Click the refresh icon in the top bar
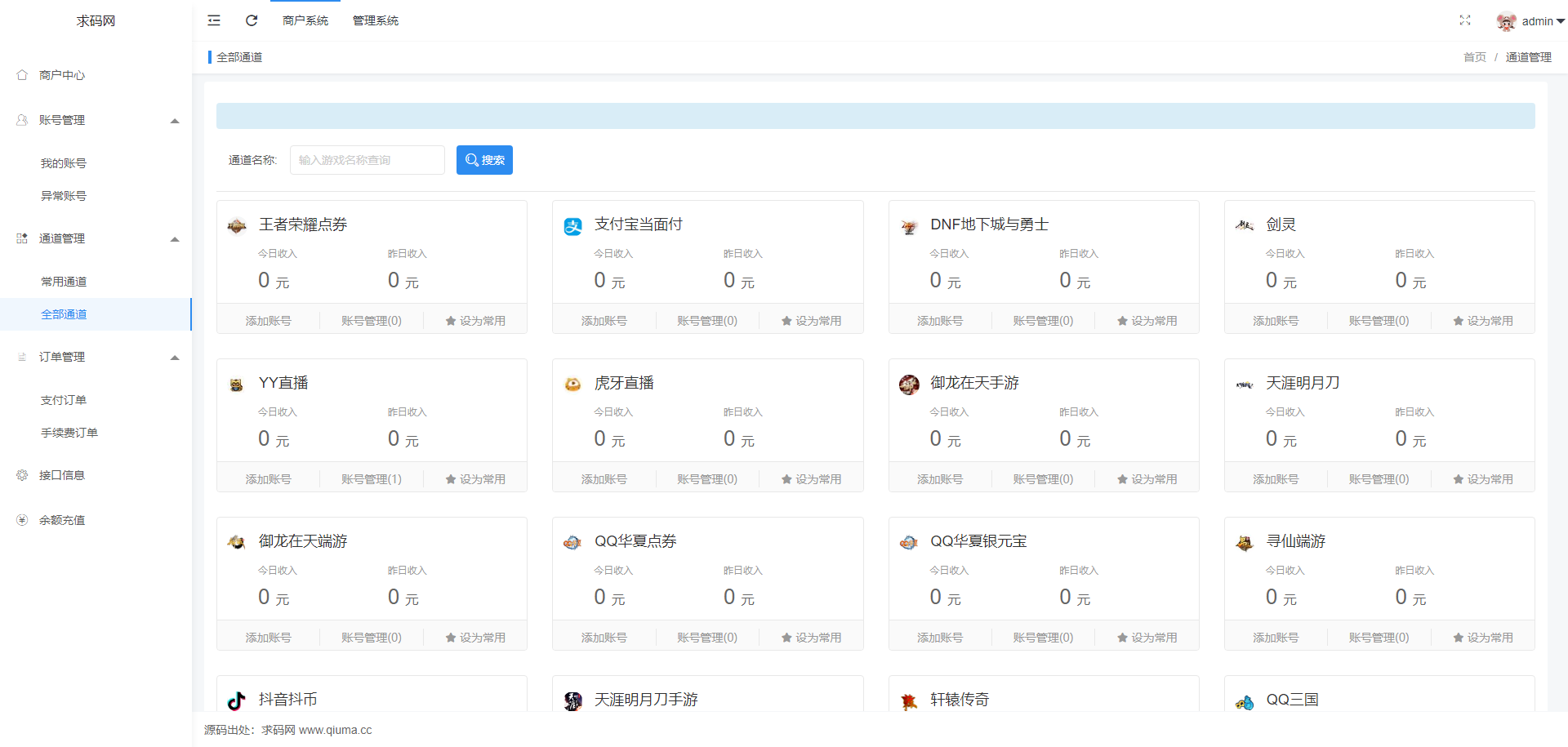Viewport: 1568px width, 747px height. tap(252, 20)
